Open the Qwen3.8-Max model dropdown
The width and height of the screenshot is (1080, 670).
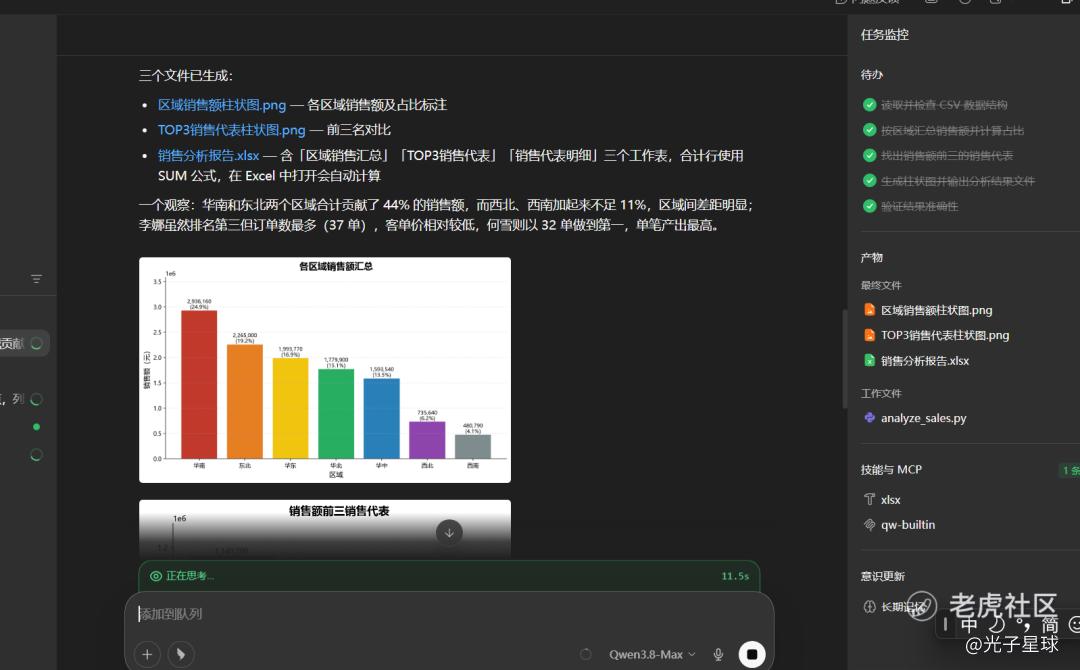(x=652, y=654)
